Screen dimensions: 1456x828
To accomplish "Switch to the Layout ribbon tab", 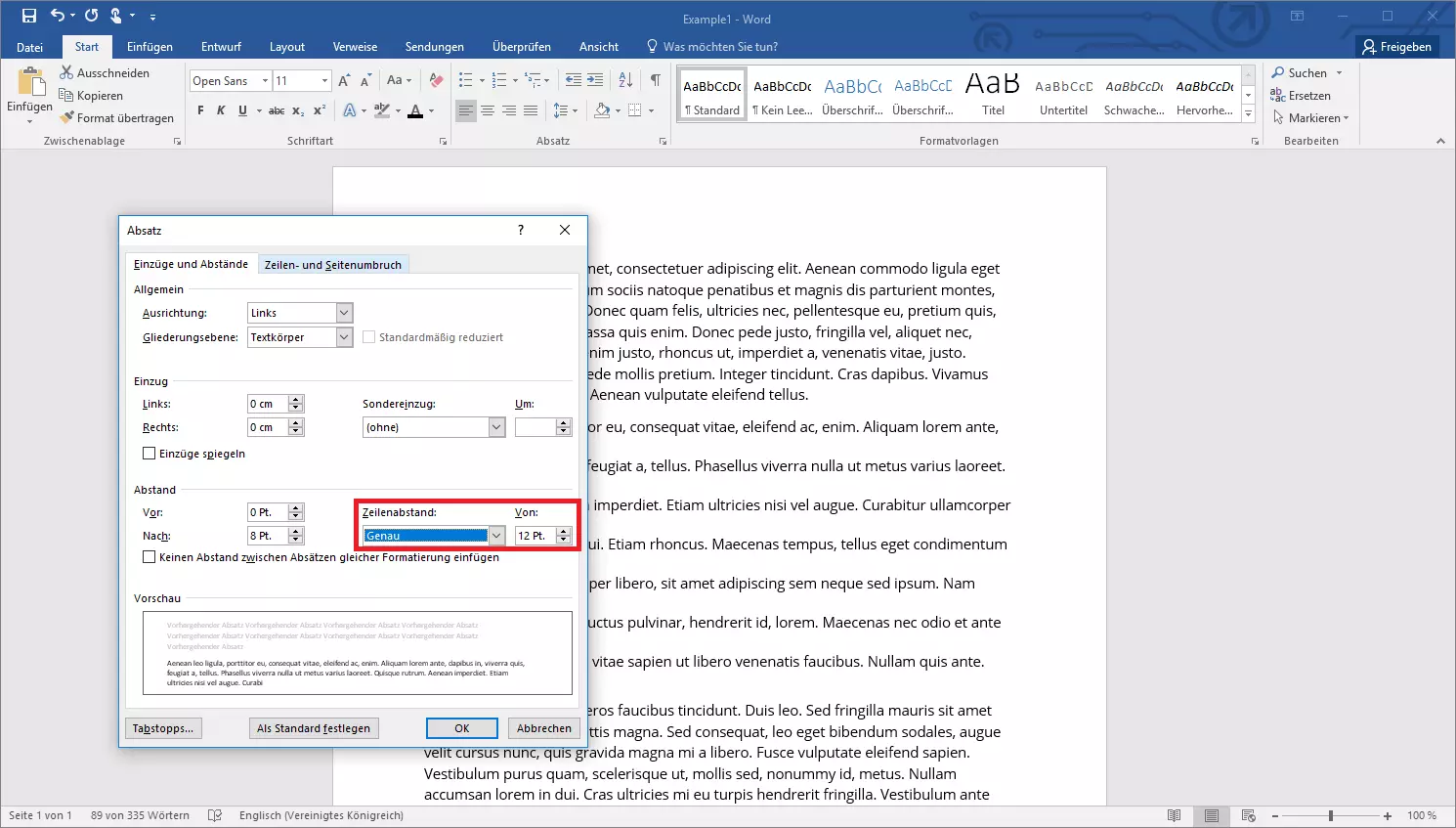I will [287, 47].
